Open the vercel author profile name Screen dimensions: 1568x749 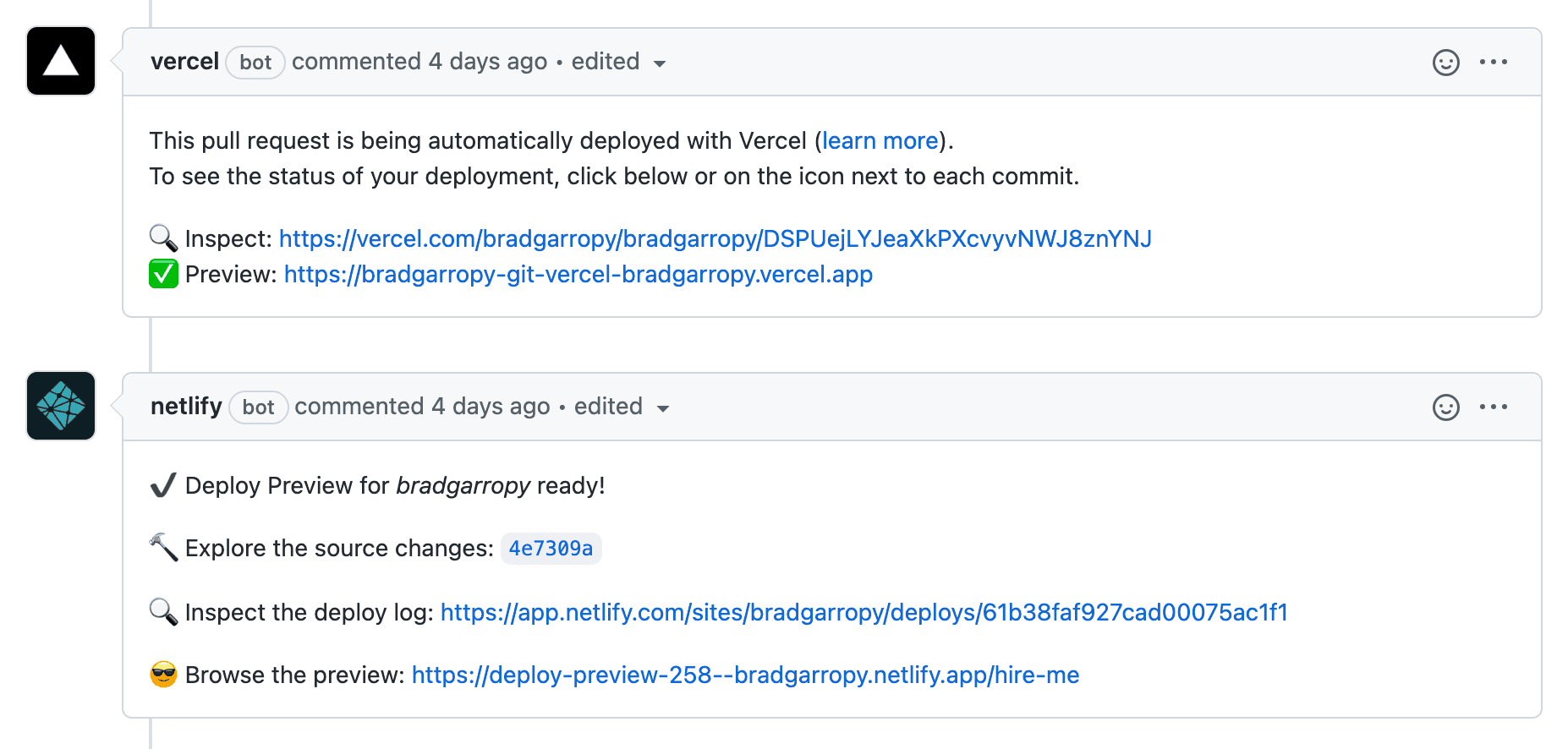(x=184, y=62)
